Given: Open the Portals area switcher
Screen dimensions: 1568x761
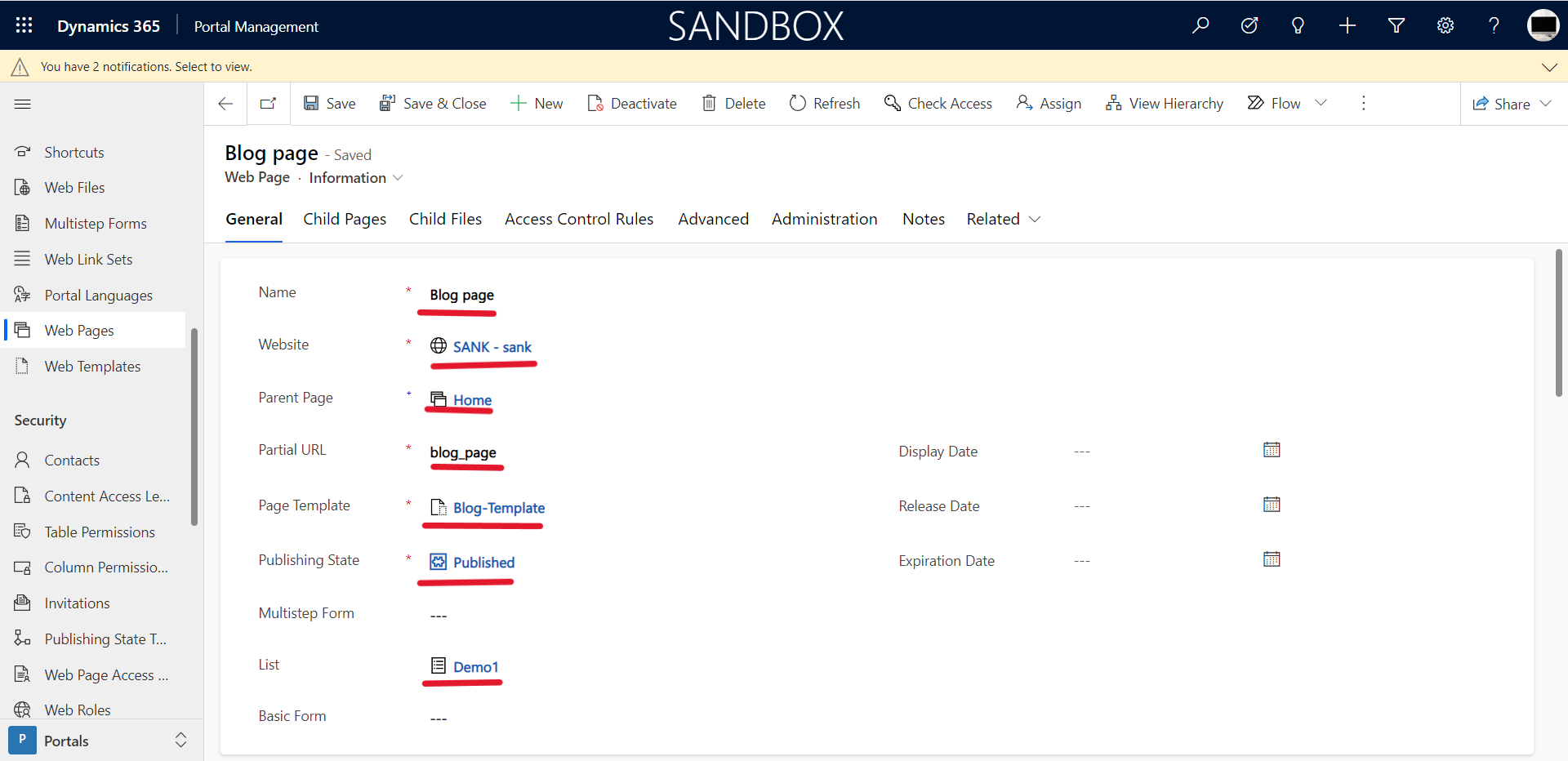Looking at the screenshot, I should [x=101, y=741].
